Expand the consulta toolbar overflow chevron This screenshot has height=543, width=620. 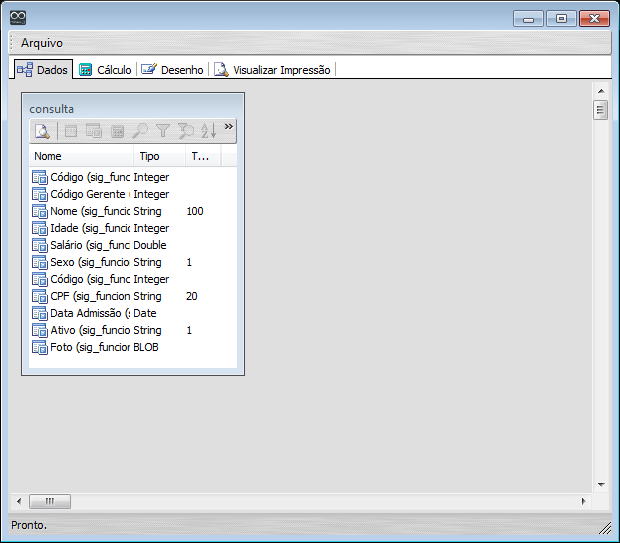tap(228, 127)
